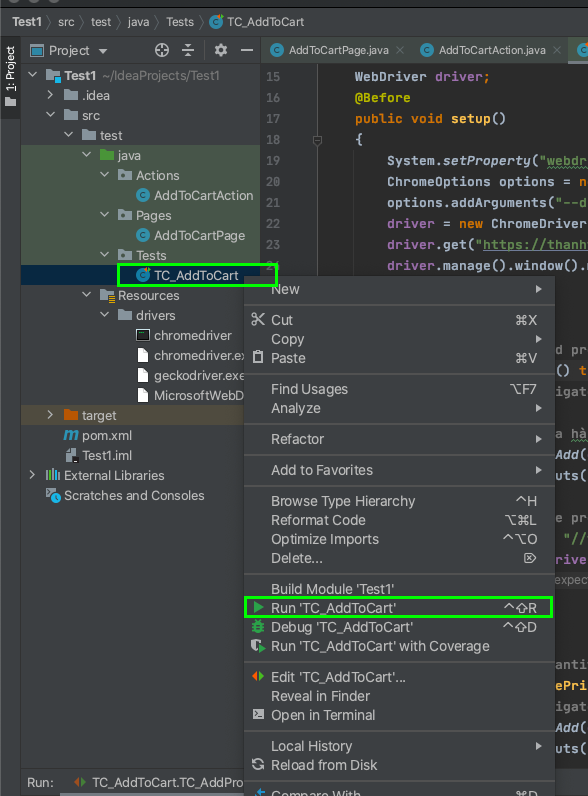Select Scratches and Consoles node

125,495
